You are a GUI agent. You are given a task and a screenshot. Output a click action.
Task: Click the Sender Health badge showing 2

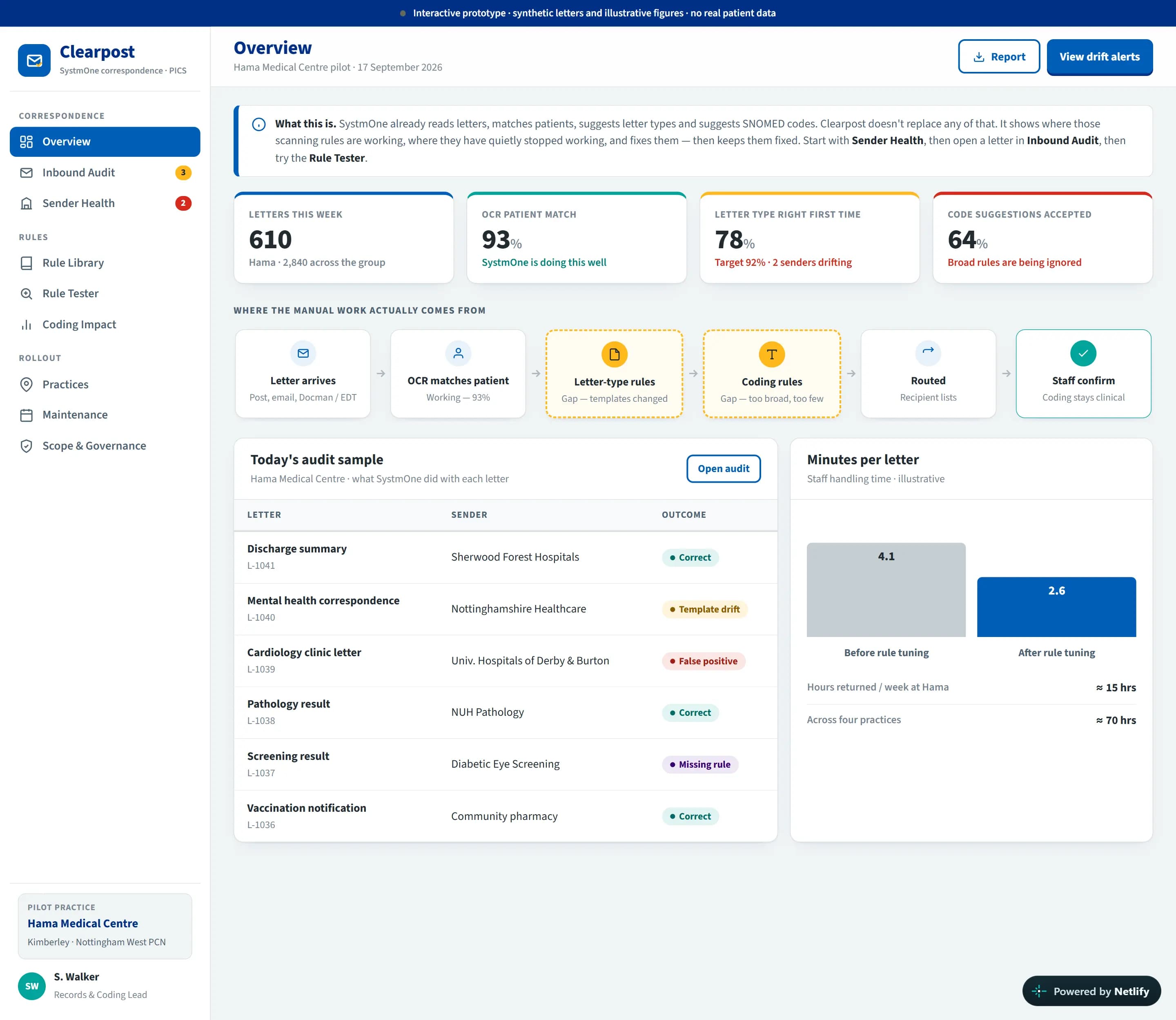[x=183, y=203]
